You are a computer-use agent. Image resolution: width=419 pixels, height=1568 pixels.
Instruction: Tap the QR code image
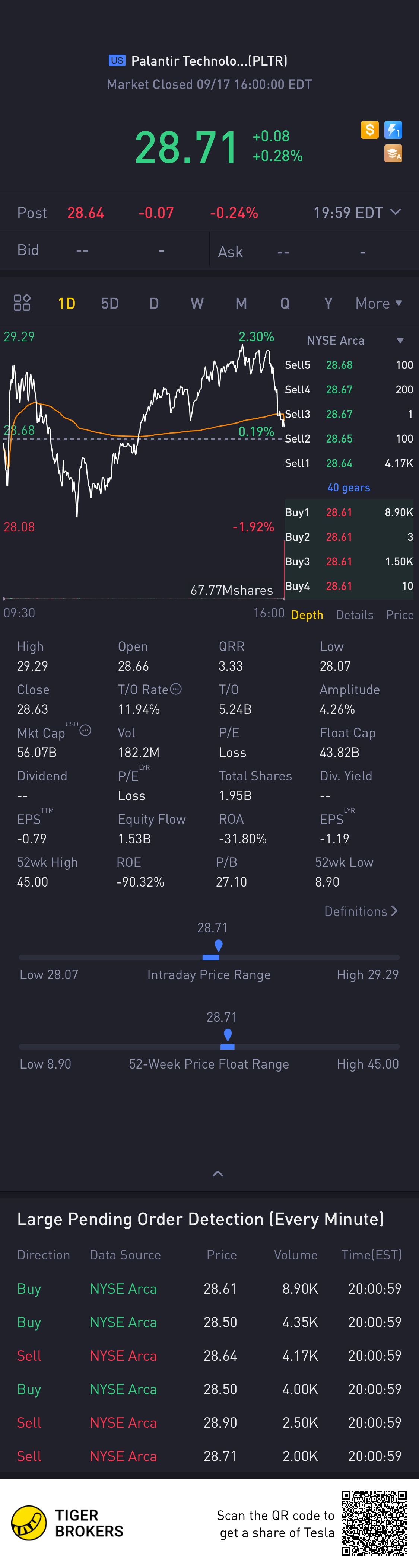[x=373, y=1522]
